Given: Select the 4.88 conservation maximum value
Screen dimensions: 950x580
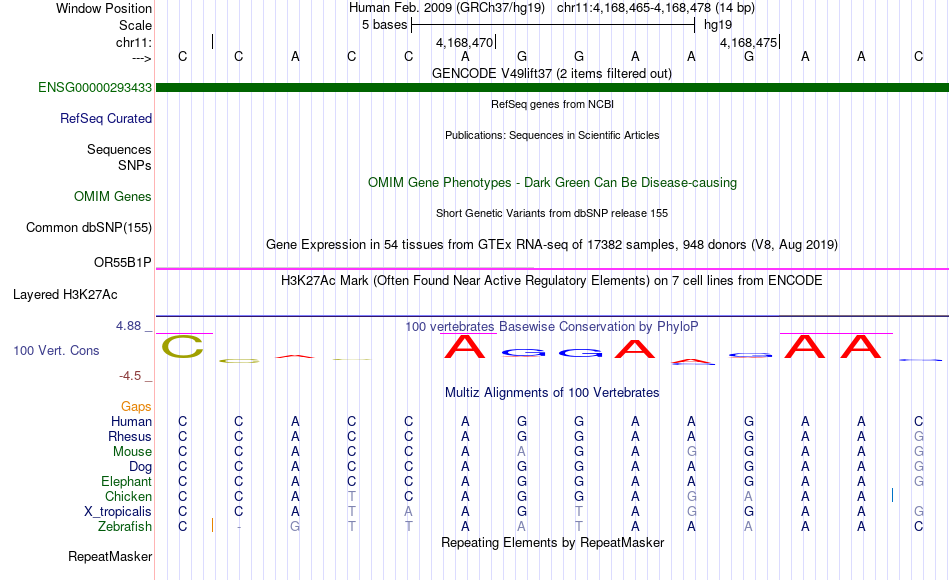Looking at the screenshot, I should point(128,326).
